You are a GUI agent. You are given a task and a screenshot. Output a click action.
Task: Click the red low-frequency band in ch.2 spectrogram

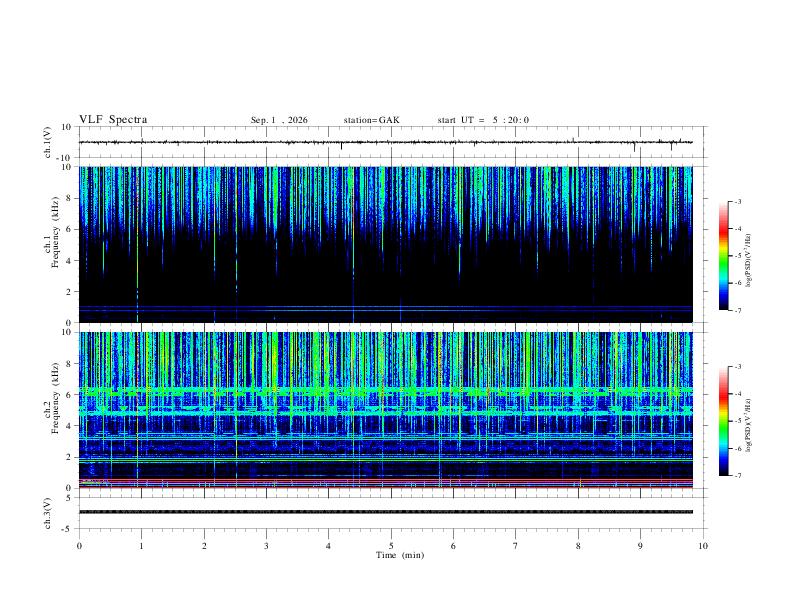point(385,483)
